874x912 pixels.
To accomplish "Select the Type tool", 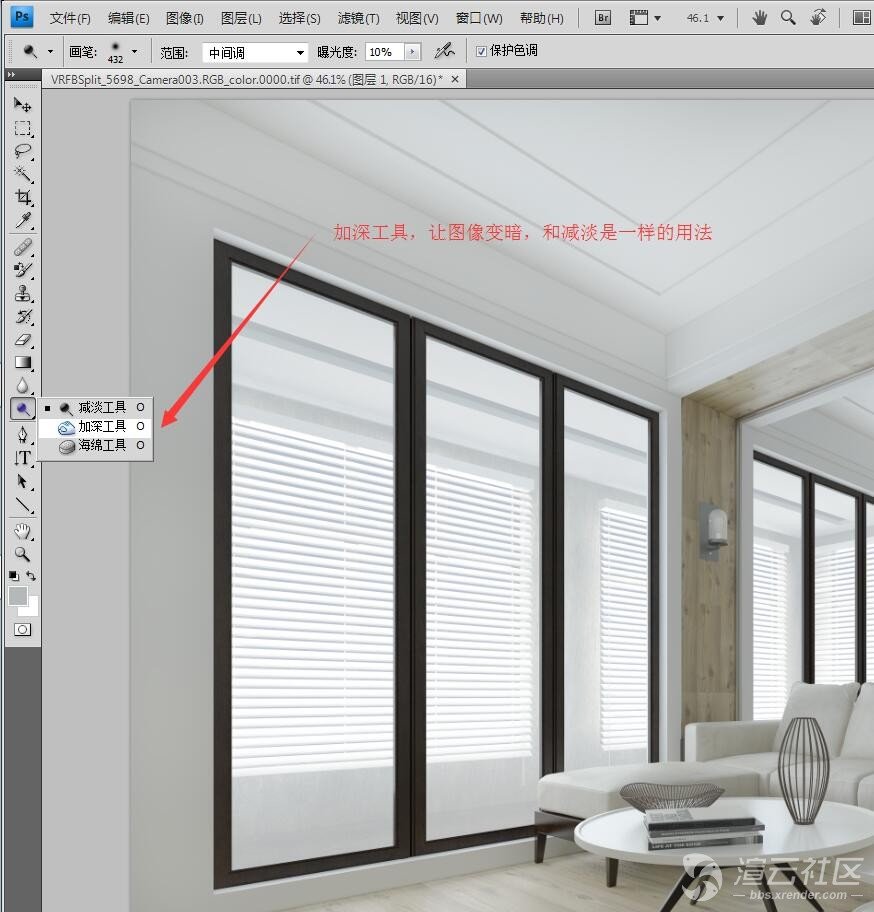I will (x=23, y=458).
